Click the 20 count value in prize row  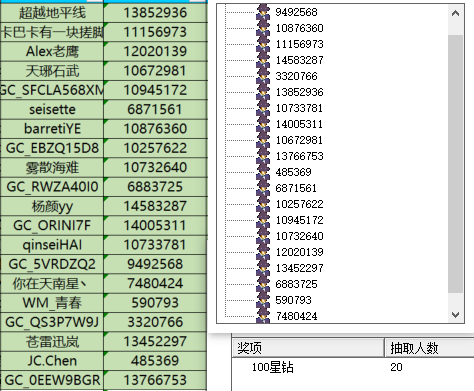click(x=396, y=367)
